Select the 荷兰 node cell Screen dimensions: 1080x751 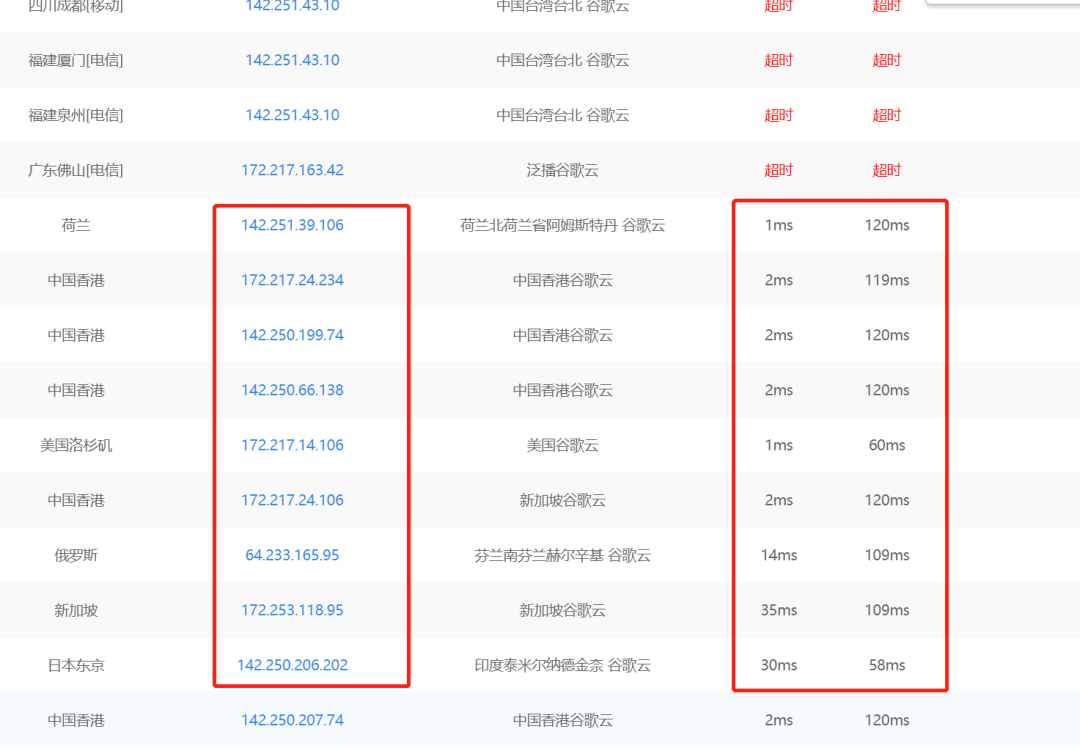tap(76, 225)
